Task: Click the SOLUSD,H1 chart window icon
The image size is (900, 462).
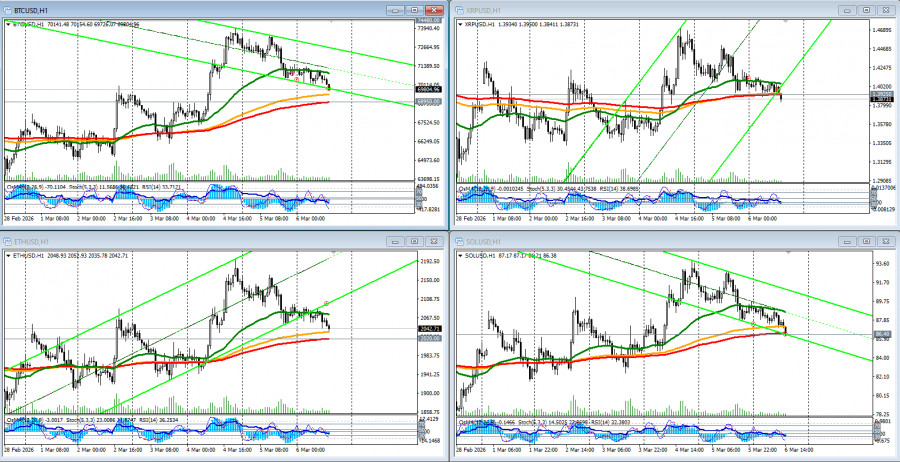Action: pyautogui.click(x=461, y=241)
